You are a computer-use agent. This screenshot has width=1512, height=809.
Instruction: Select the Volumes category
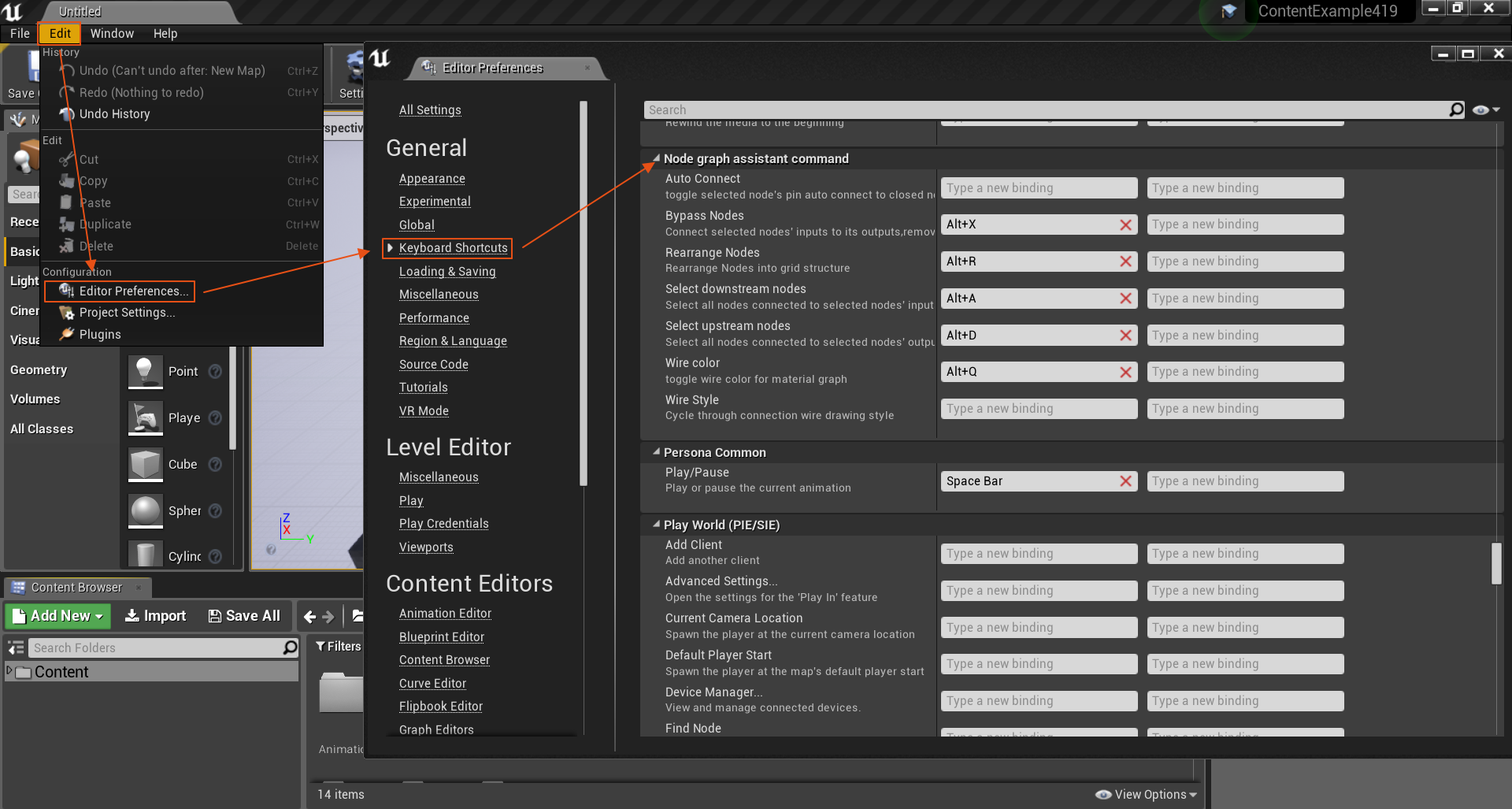pyautogui.click(x=35, y=399)
